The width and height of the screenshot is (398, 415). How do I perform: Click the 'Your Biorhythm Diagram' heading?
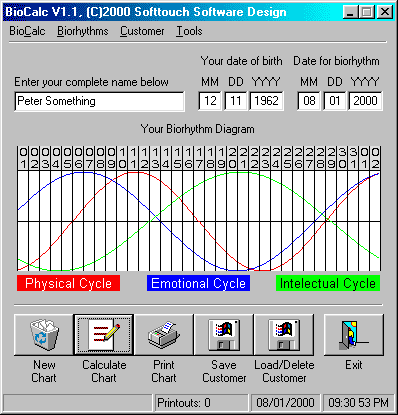point(197,129)
